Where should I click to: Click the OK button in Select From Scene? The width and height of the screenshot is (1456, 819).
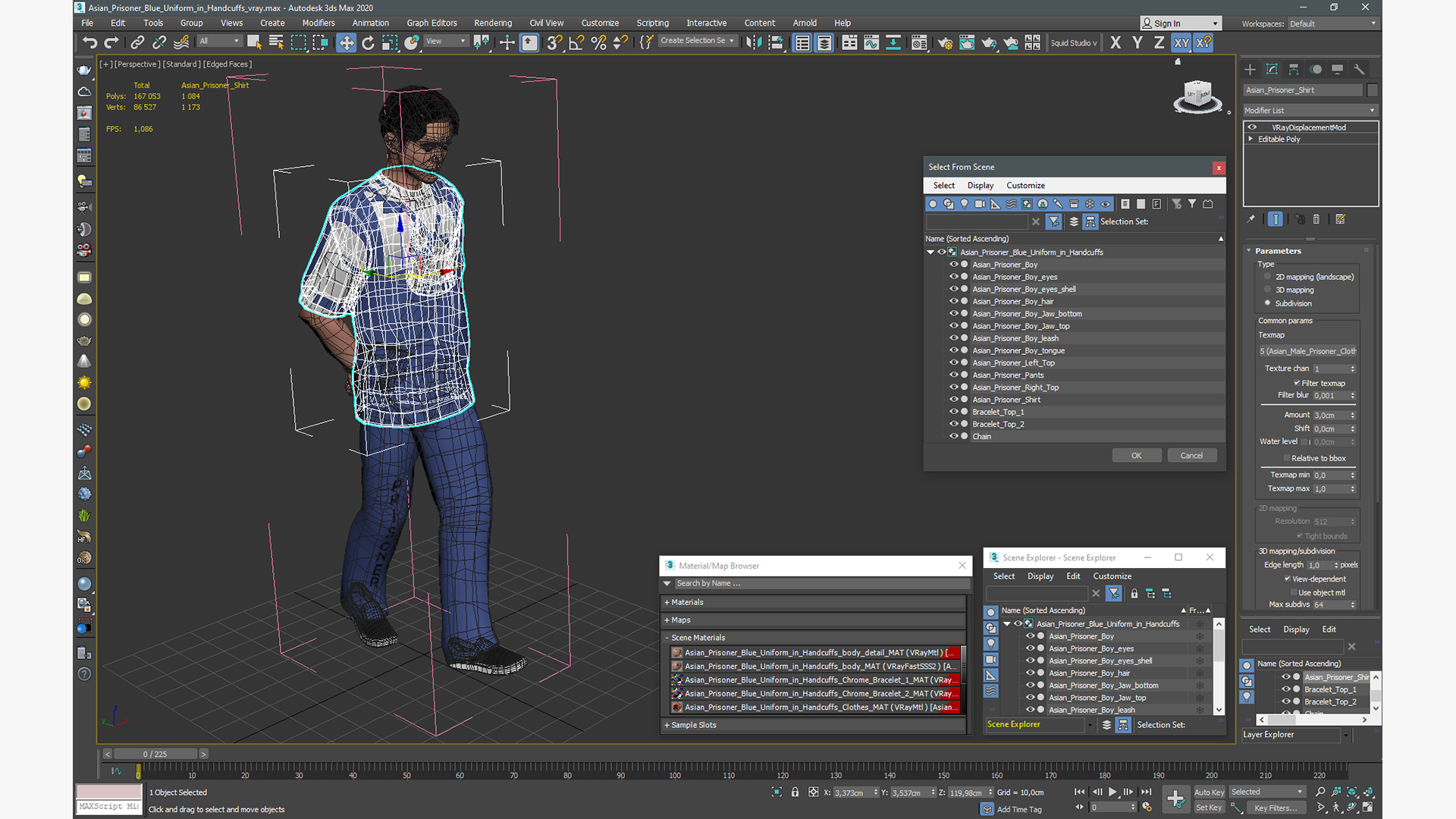(x=1135, y=455)
